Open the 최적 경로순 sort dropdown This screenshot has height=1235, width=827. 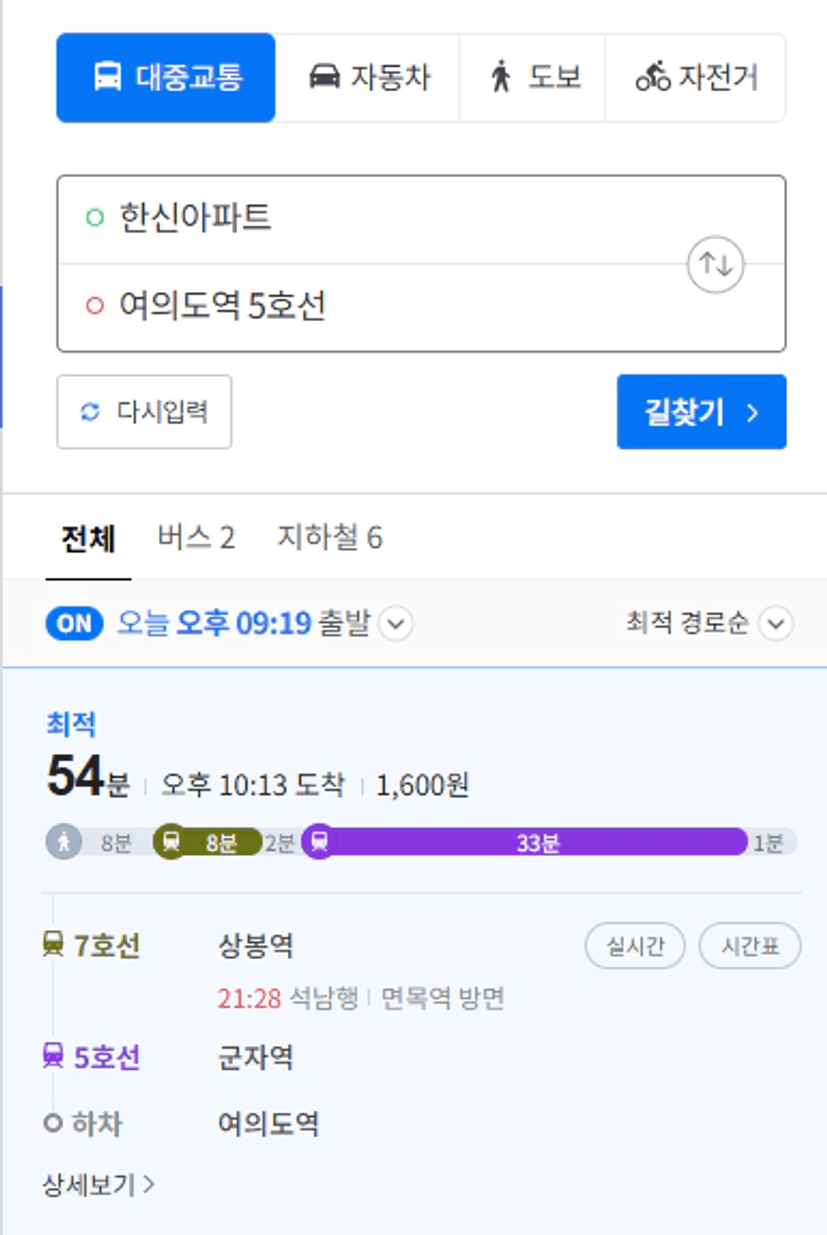(709, 624)
